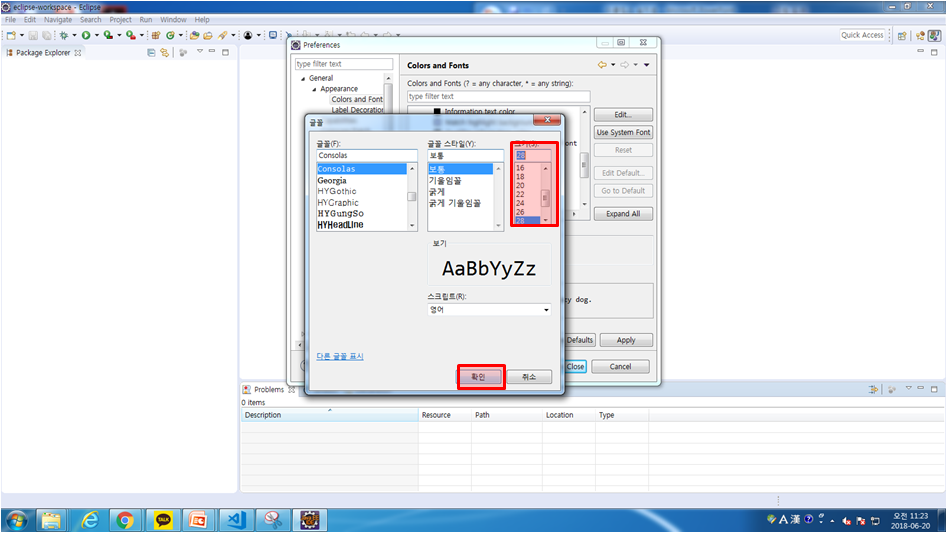The image size is (947, 533).
Task: Open Chrome from the taskbar
Action: coord(125,520)
